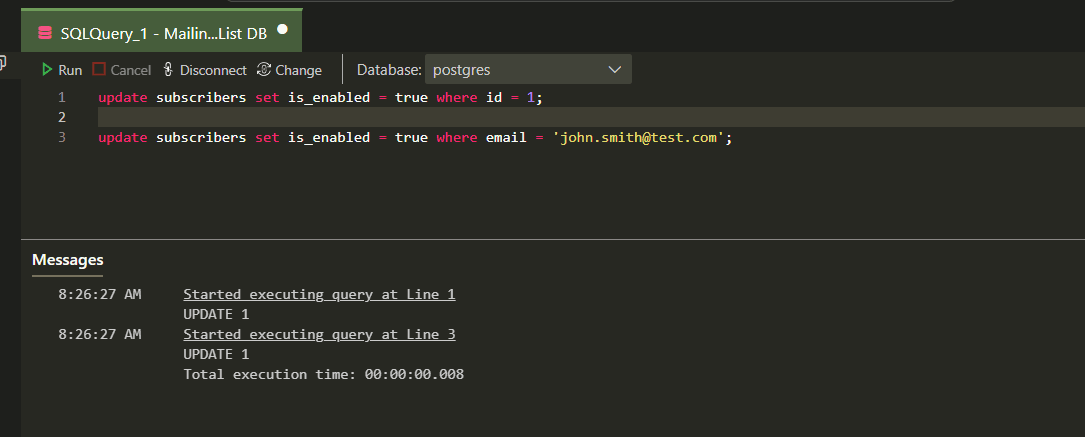Click the first 8:26:27 AM timestamp

click(x=100, y=294)
